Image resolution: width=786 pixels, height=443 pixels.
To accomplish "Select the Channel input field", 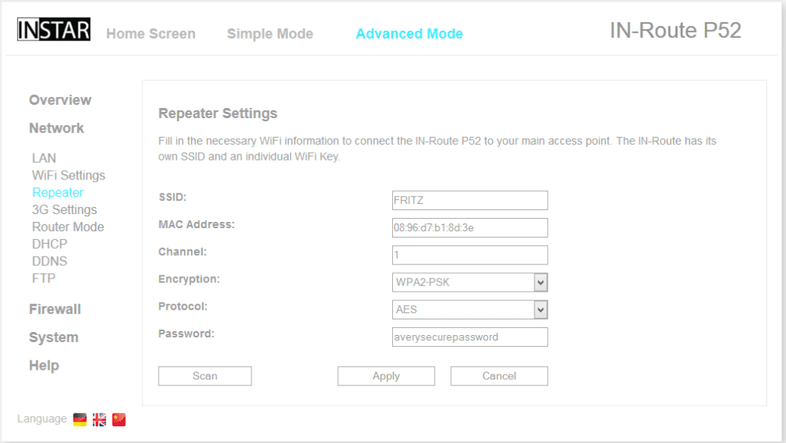I will pos(470,255).
